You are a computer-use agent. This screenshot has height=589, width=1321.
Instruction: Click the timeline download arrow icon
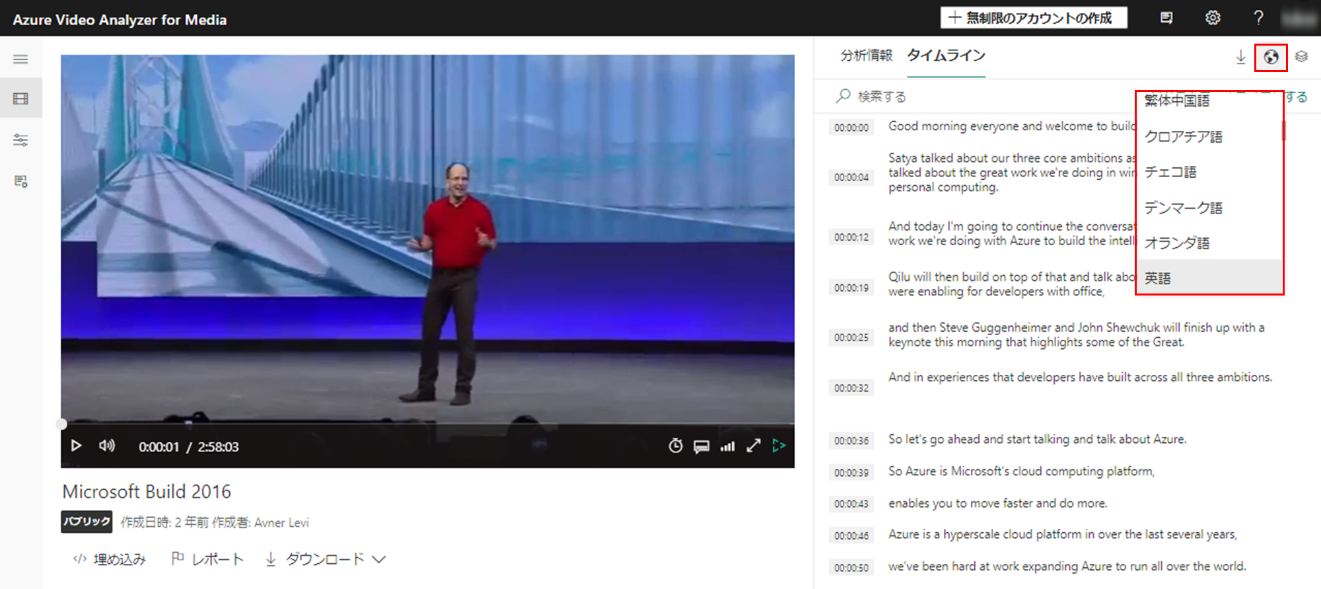click(x=1241, y=57)
